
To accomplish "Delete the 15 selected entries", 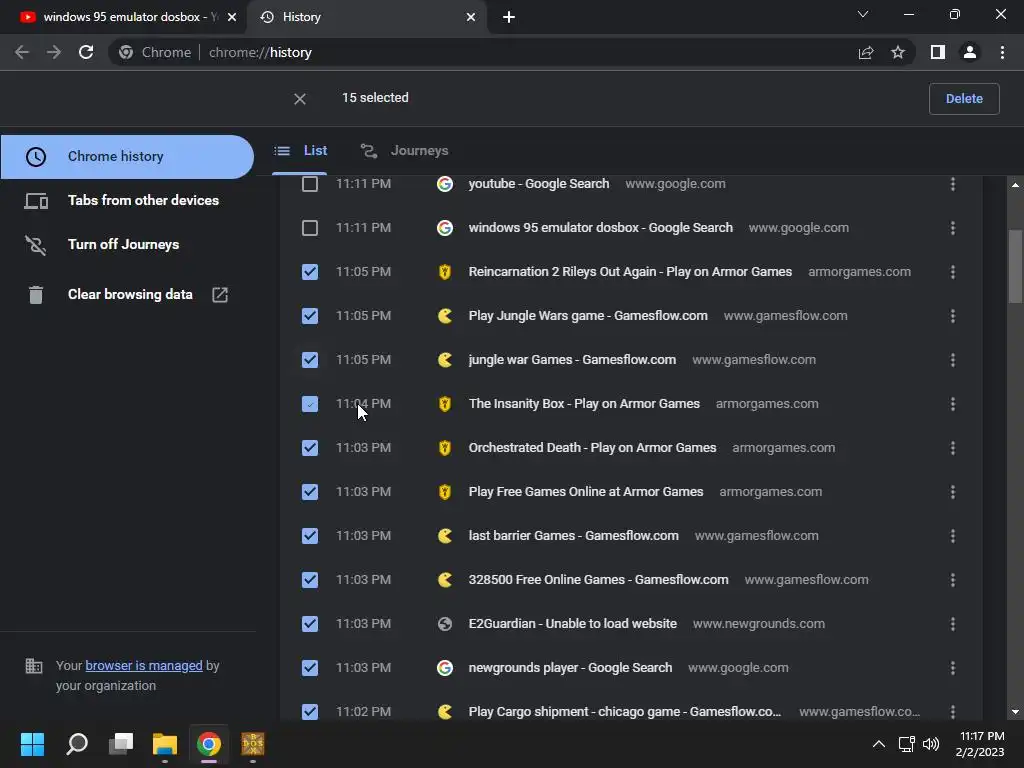I will [964, 99].
